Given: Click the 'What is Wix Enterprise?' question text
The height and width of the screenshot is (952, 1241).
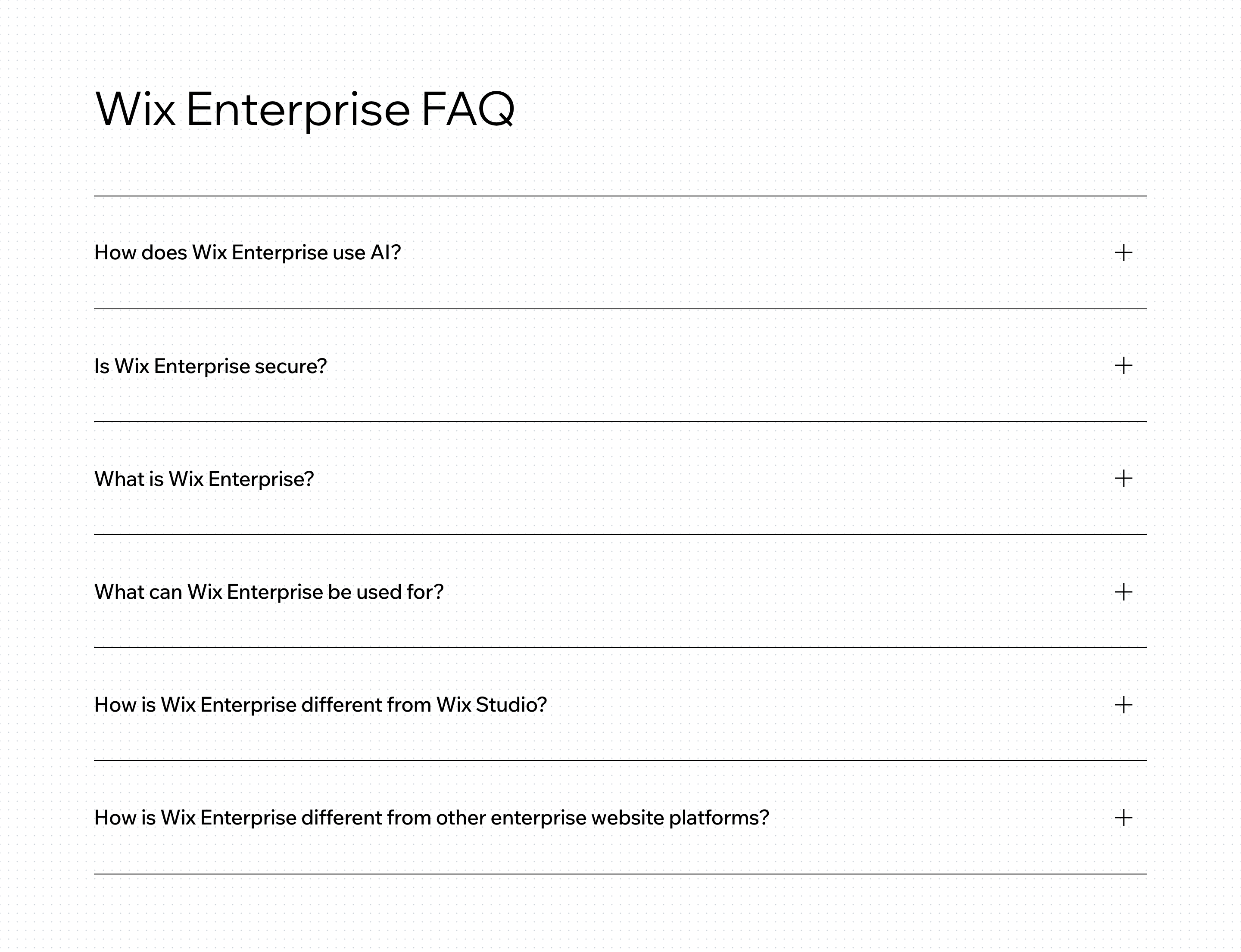Looking at the screenshot, I should pos(204,479).
